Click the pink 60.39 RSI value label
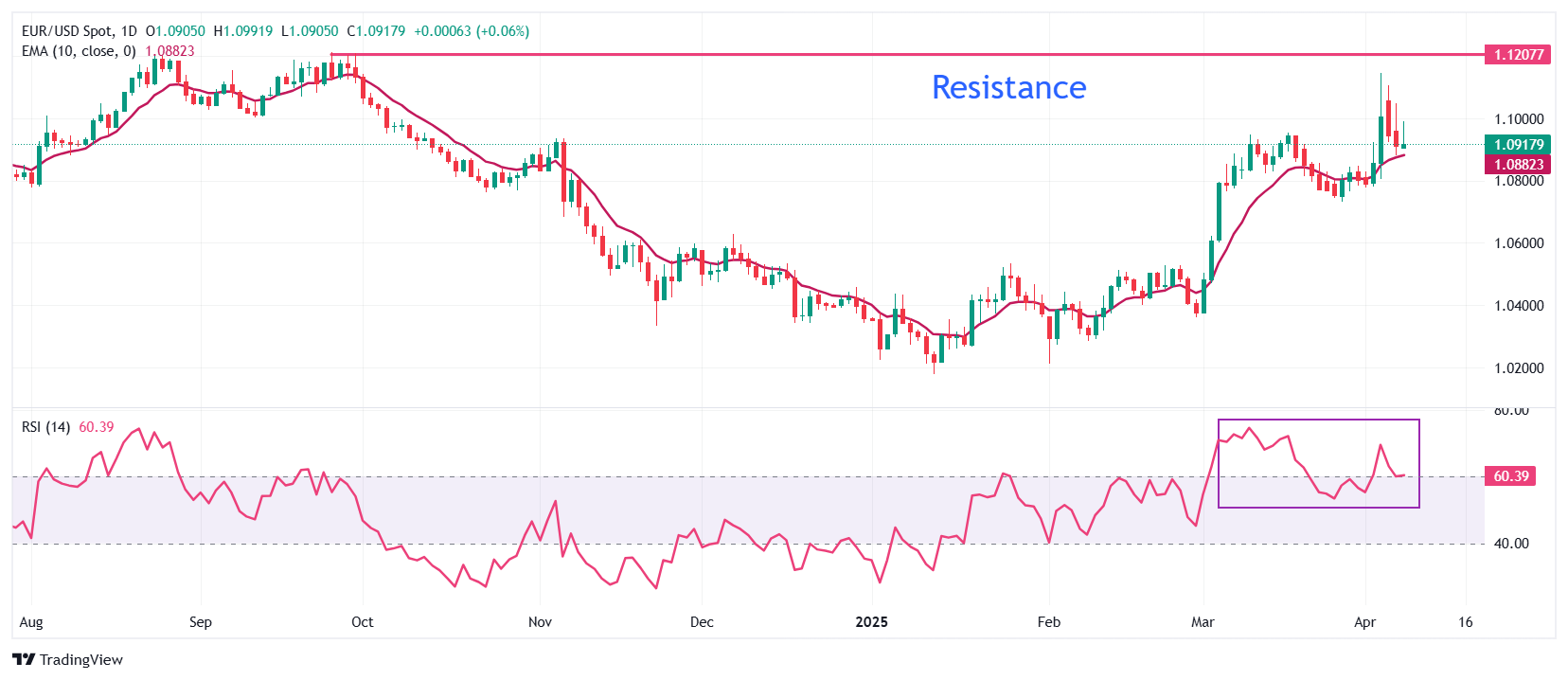The width and height of the screenshot is (1568, 680). [1510, 476]
